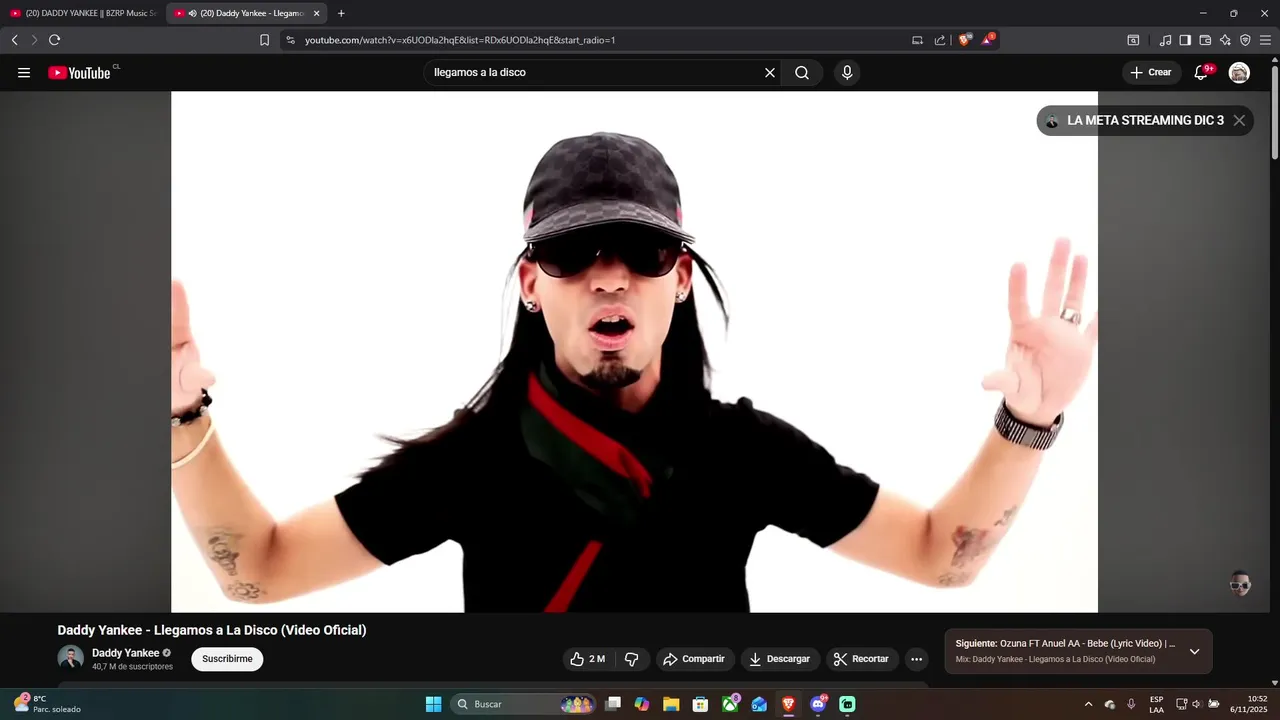Dislike the video with thumbs down
Viewport: 1280px width, 720px height.
631,659
